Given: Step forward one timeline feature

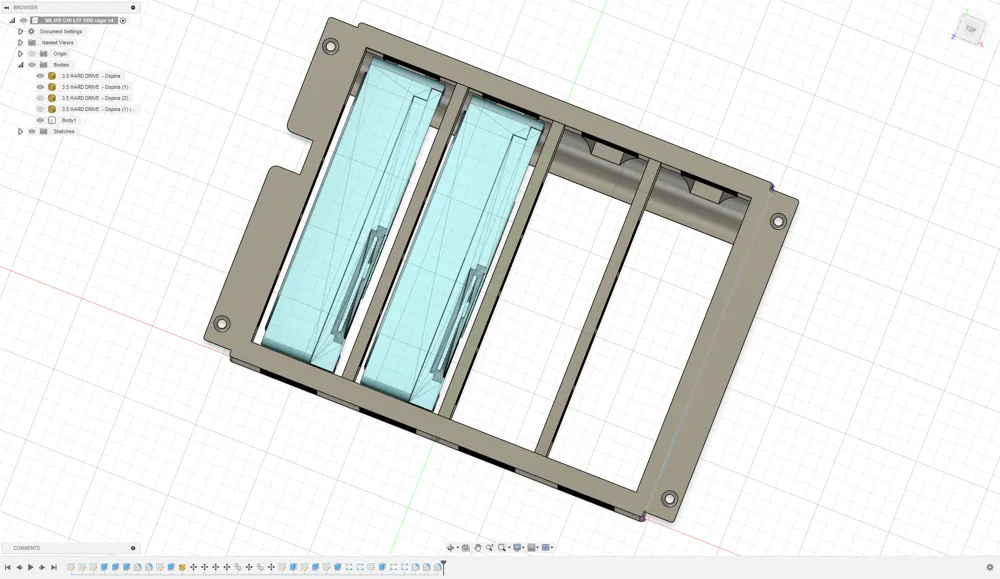Looking at the screenshot, I should [x=42, y=567].
